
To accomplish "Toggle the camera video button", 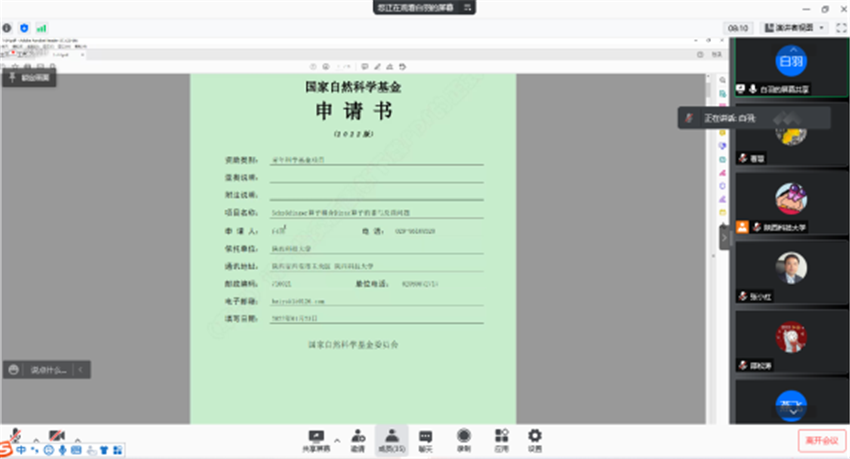I will pyautogui.click(x=56, y=436).
